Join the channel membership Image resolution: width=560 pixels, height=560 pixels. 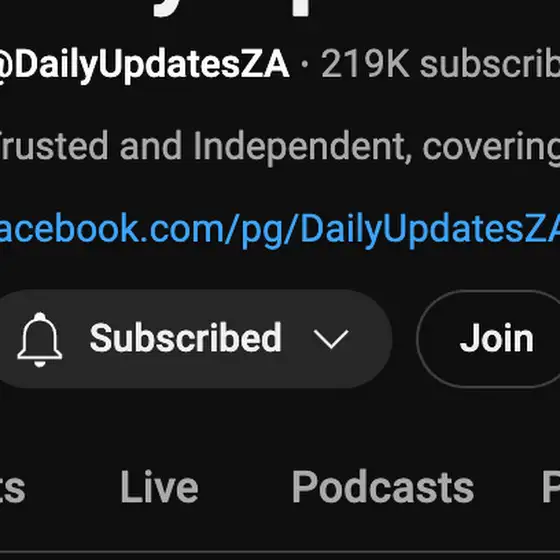pos(496,339)
